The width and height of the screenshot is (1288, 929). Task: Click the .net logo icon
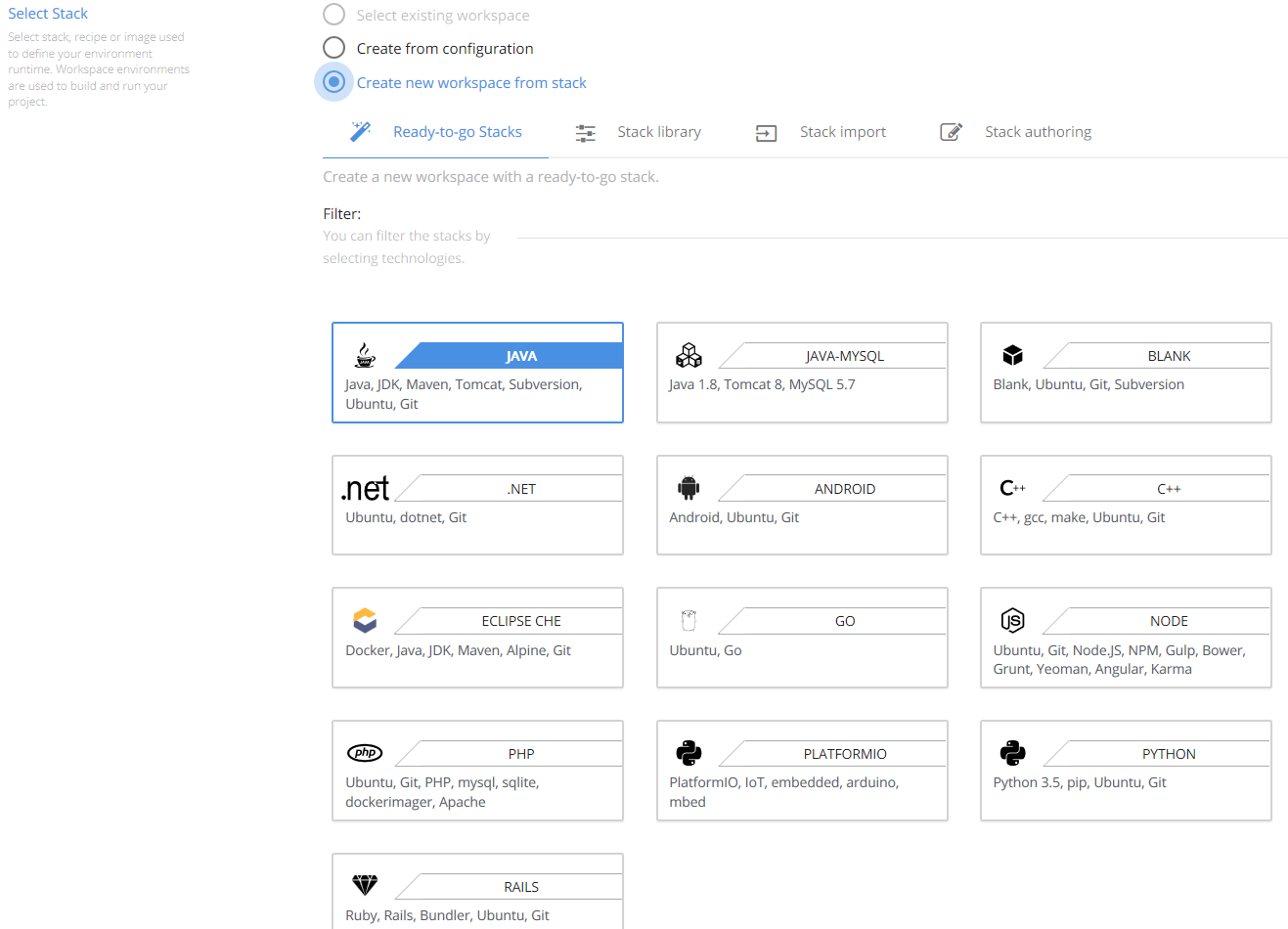(365, 488)
